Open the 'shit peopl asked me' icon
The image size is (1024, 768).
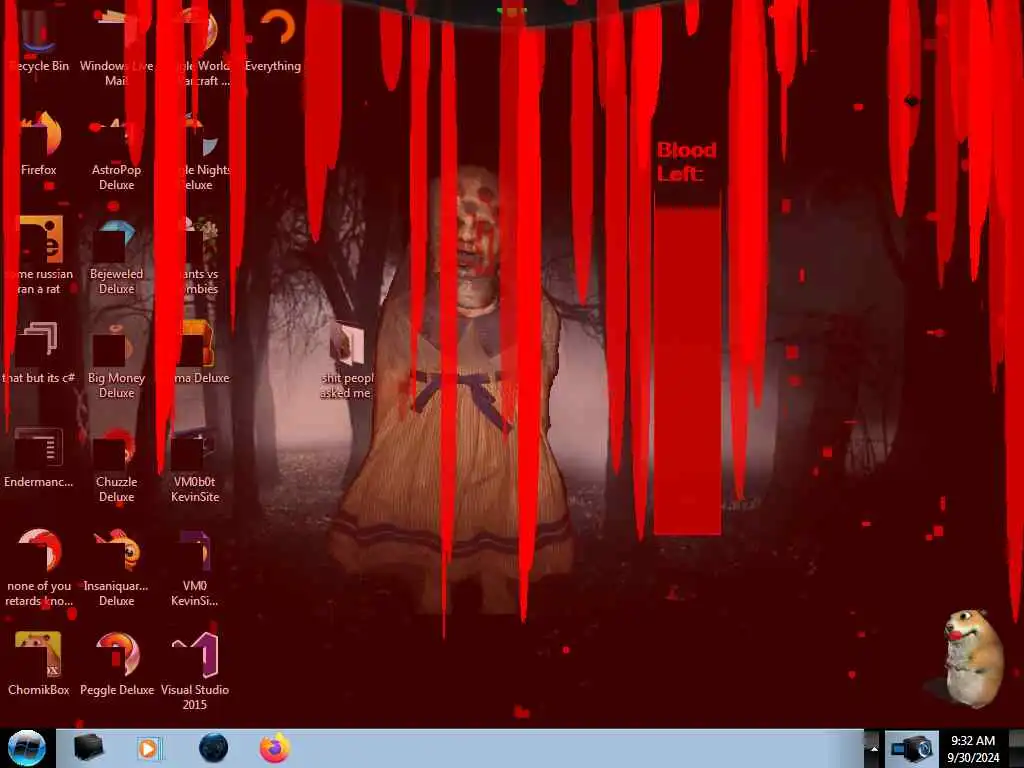click(347, 360)
